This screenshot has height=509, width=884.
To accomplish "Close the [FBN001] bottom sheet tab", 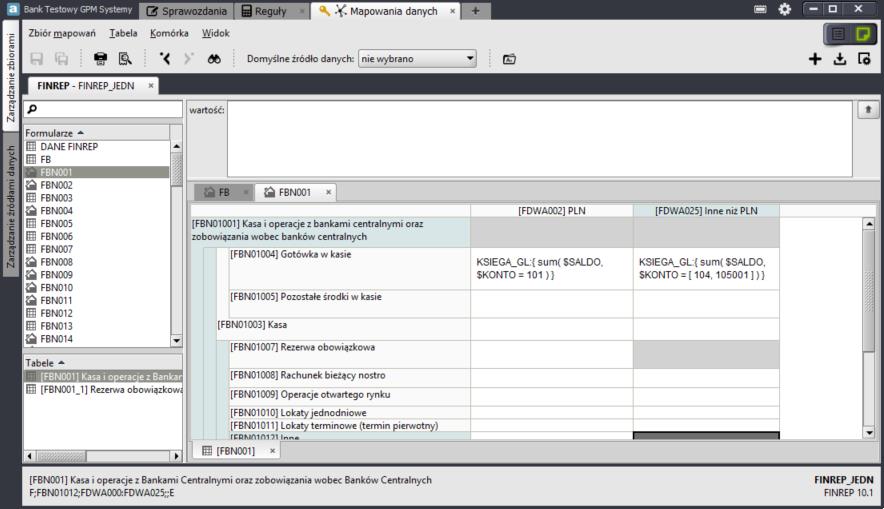I will pos(272,451).
